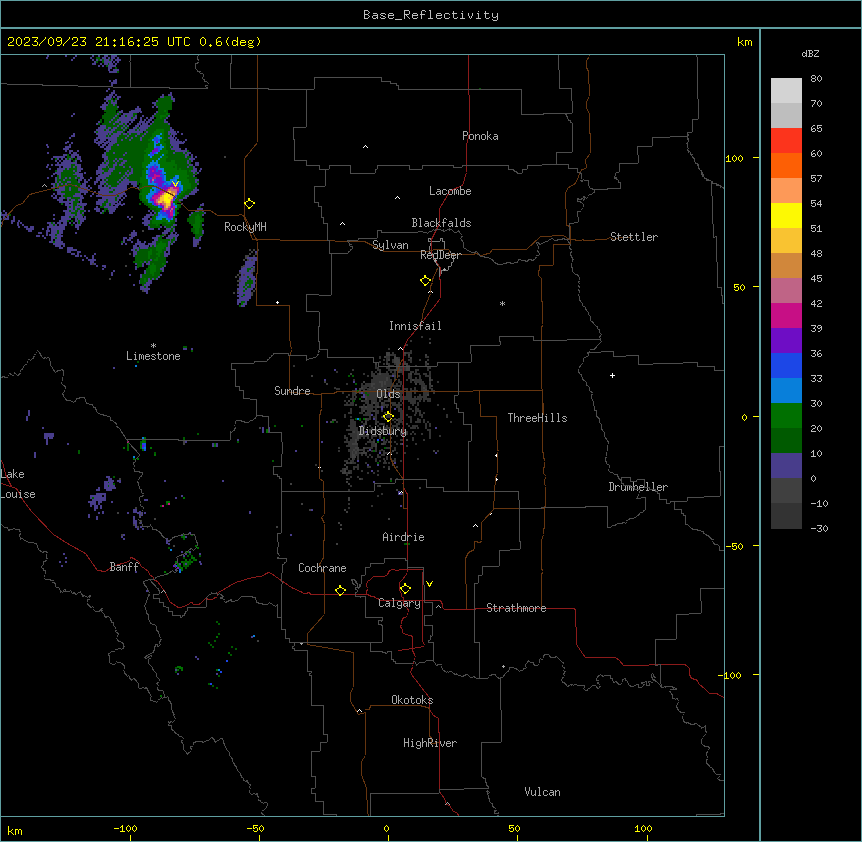The height and width of the screenshot is (842, 862).
Task: Select the Drumheller town label
Action: click(x=638, y=487)
